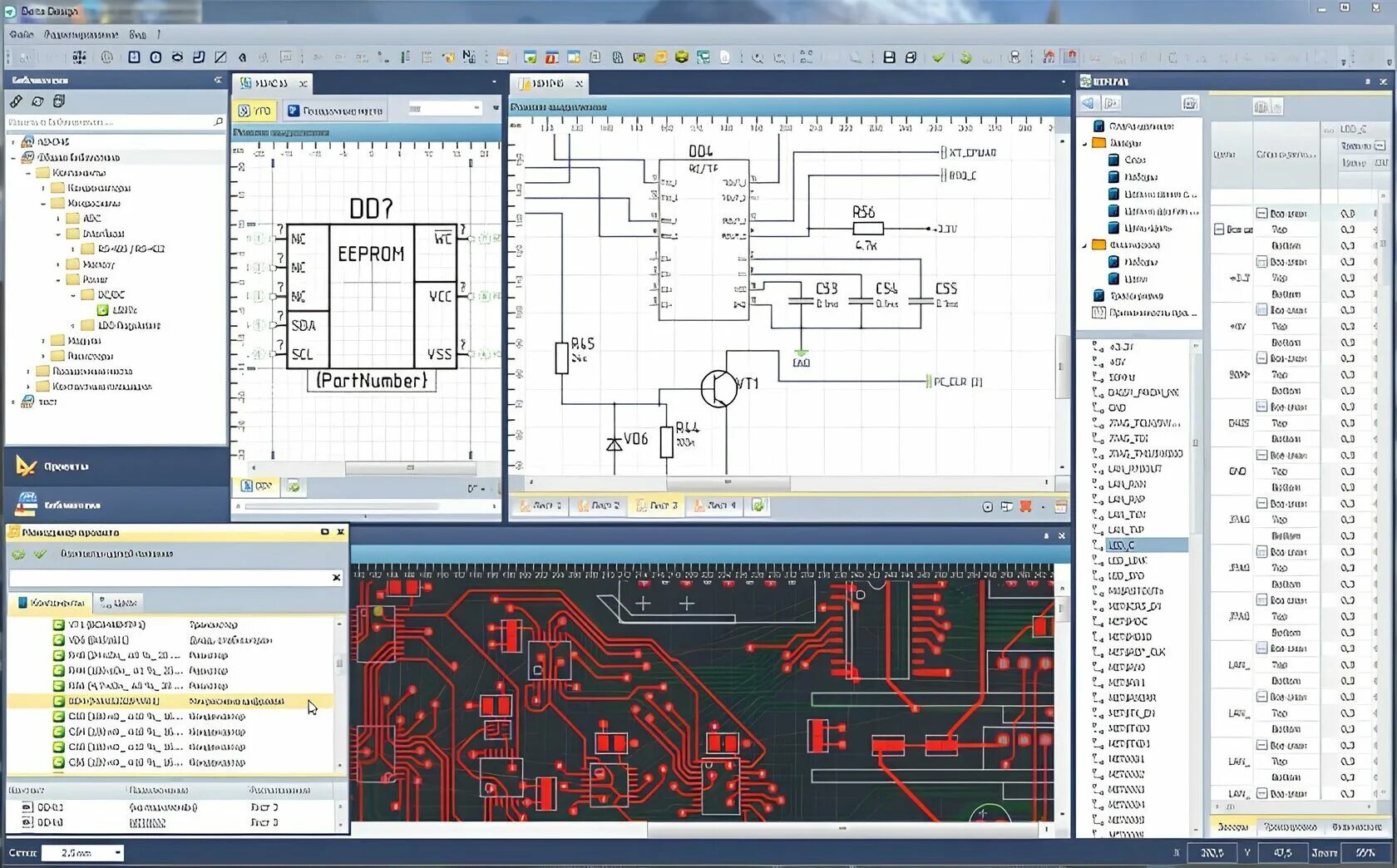
Task: Click the search field at the top of the left panel
Action: pos(116,121)
